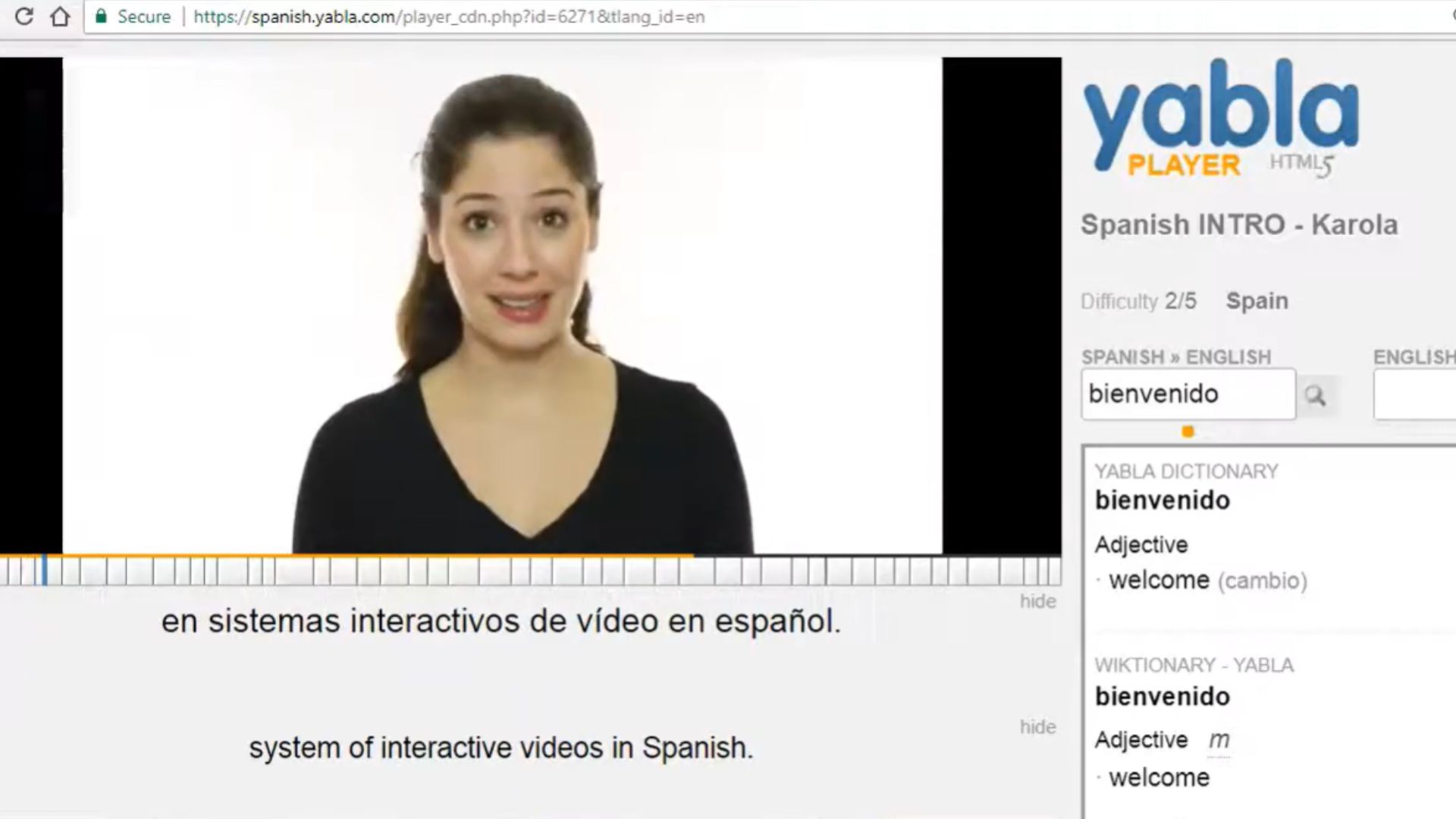The image size is (1456, 819).
Task: Click the word "sistemas" in the caption
Action: (x=274, y=622)
